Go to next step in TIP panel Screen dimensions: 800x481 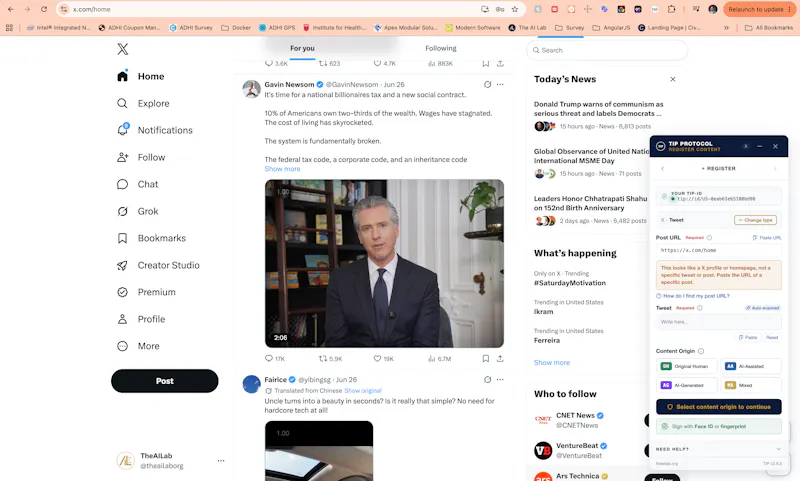(775, 168)
